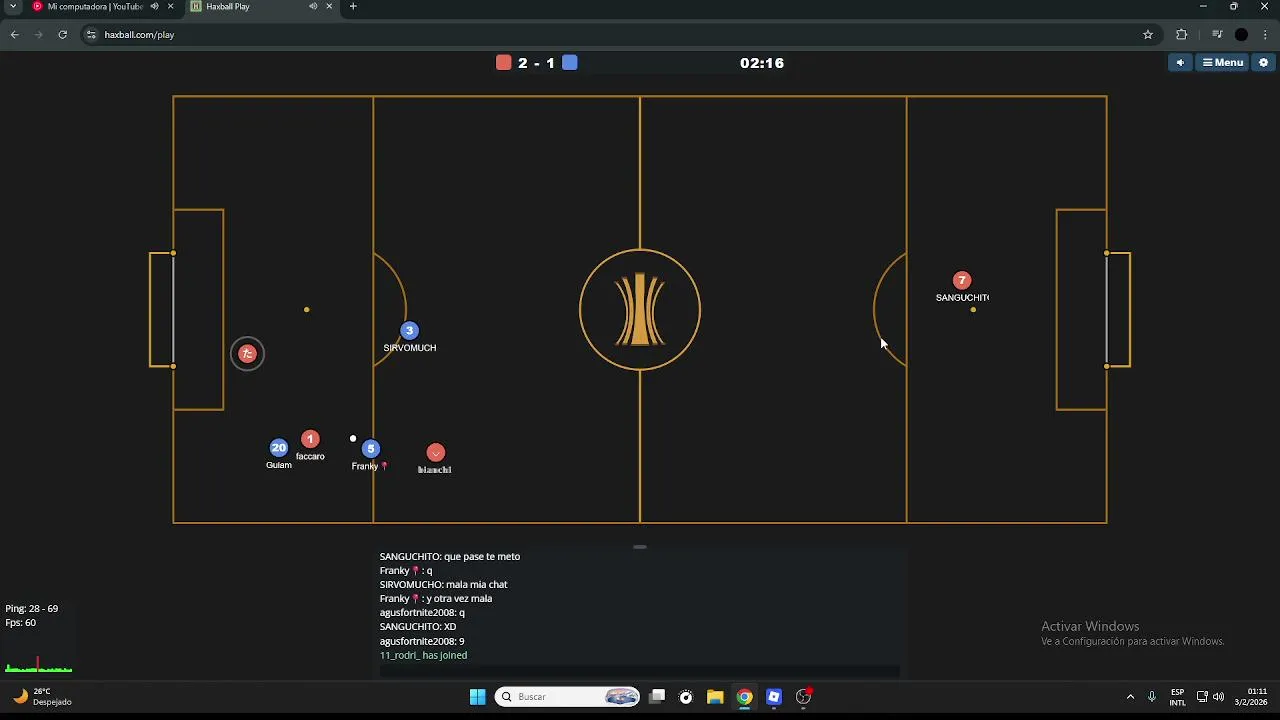1280x720 pixels.
Task: Click player 3 SIRVOMUCHO disc
Action: [x=409, y=331]
